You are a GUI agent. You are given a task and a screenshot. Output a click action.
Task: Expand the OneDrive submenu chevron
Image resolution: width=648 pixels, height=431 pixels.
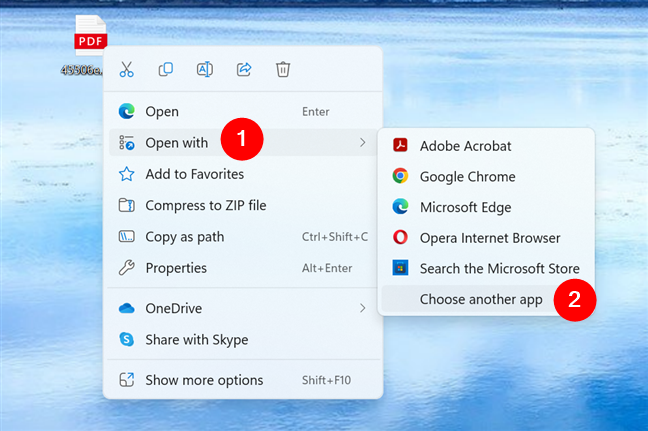click(x=362, y=308)
